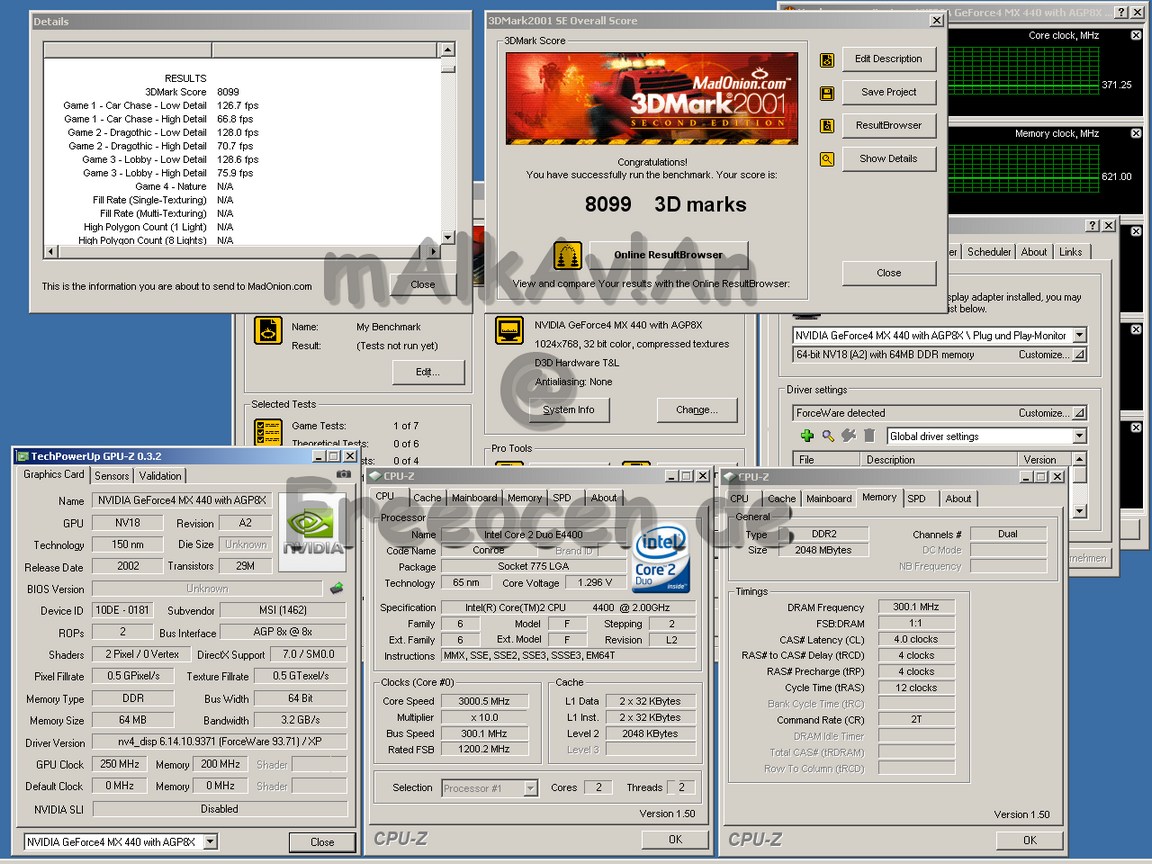
Task: Click Close in the GPU-Z window
Action: point(322,842)
